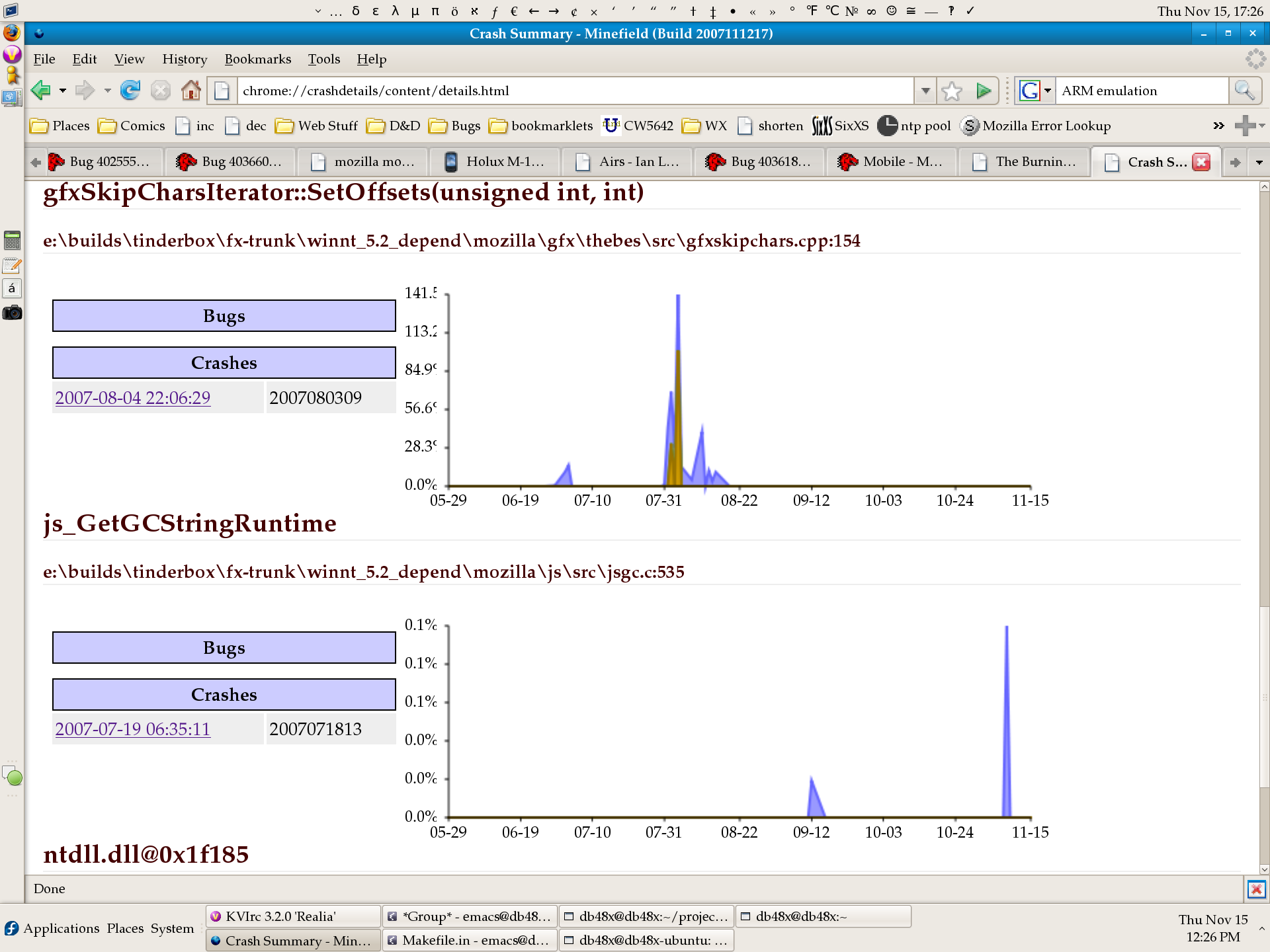Launch the terminal from the left panel
The height and width of the screenshot is (952, 1270).
click(x=11, y=11)
